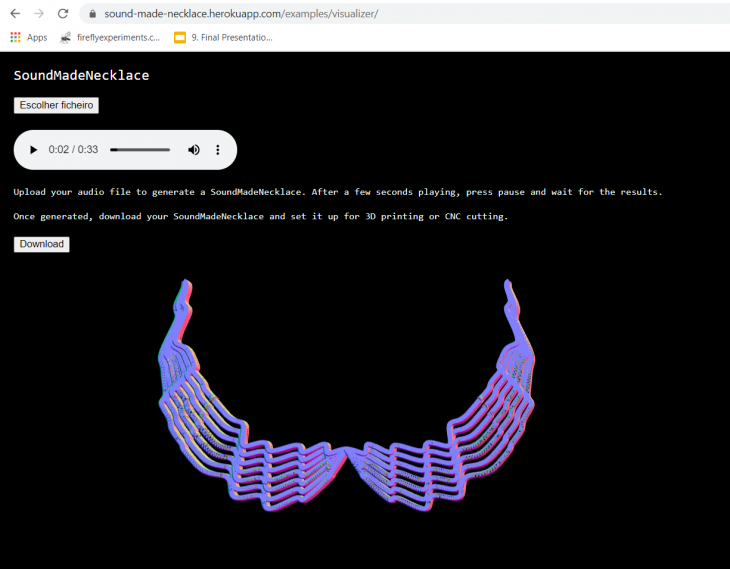Mute the audio with the speaker icon
The width and height of the screenshot is (730, 569).
coord(194,150)
